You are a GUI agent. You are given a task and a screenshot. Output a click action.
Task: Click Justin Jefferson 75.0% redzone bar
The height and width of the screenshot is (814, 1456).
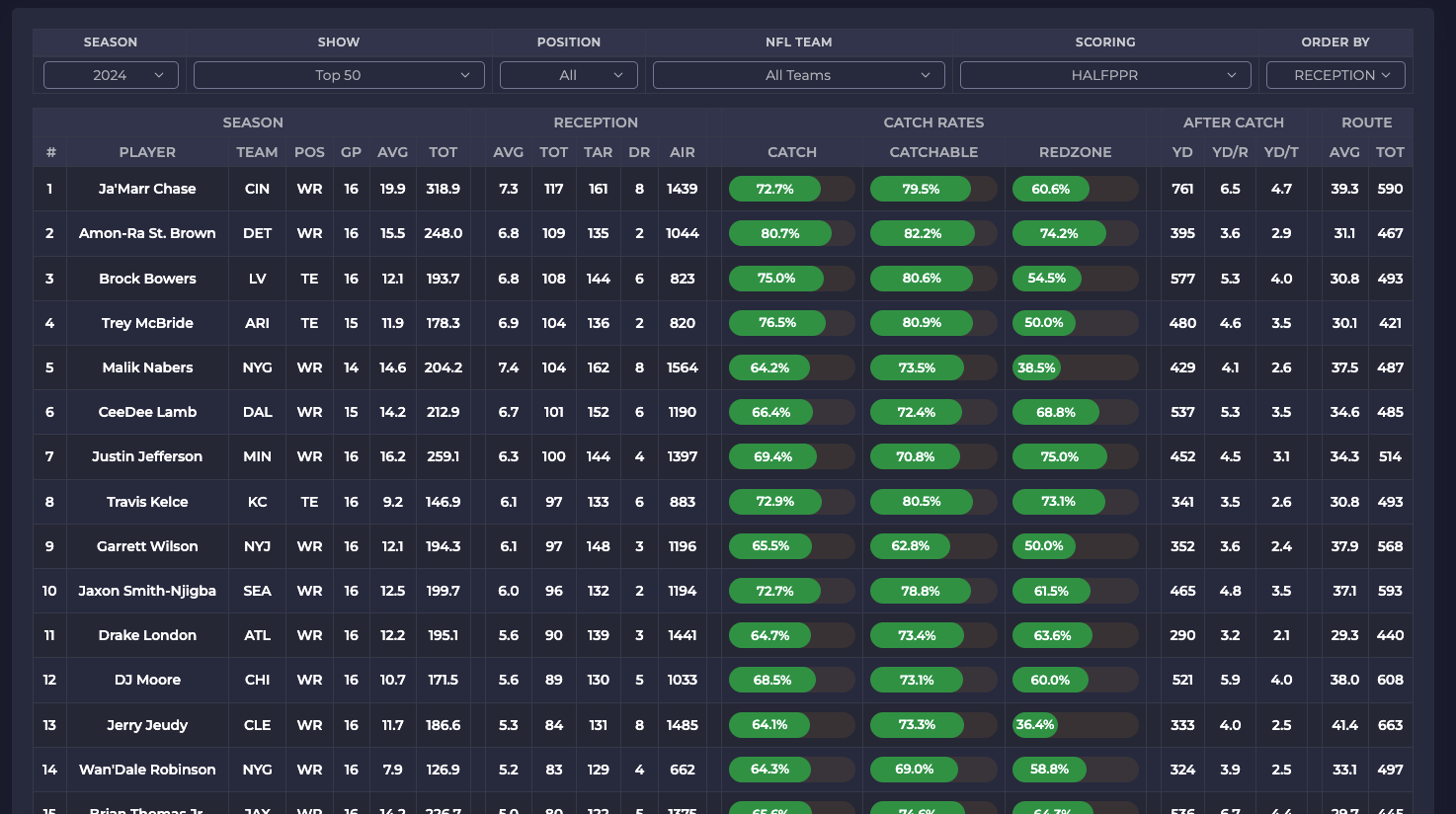click(1075, 456)
